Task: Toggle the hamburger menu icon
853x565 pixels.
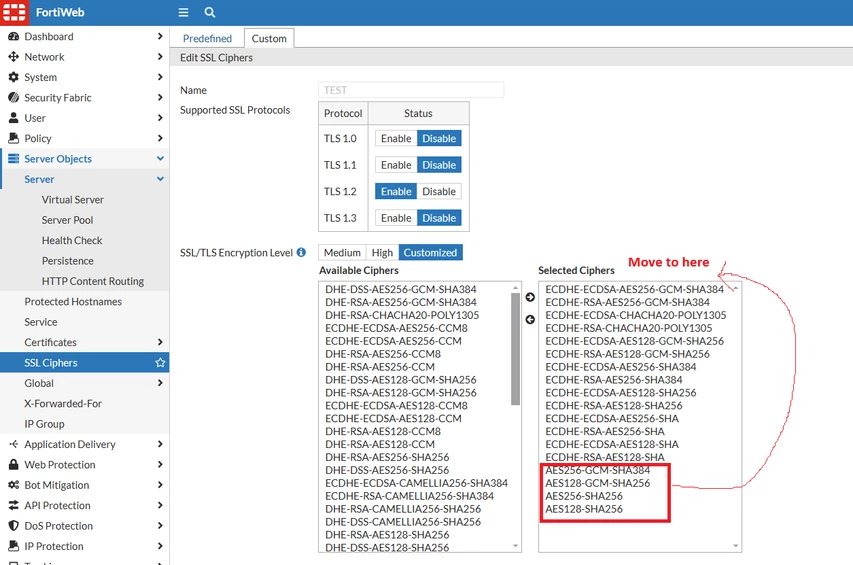Action: click(x=183, y=12)
